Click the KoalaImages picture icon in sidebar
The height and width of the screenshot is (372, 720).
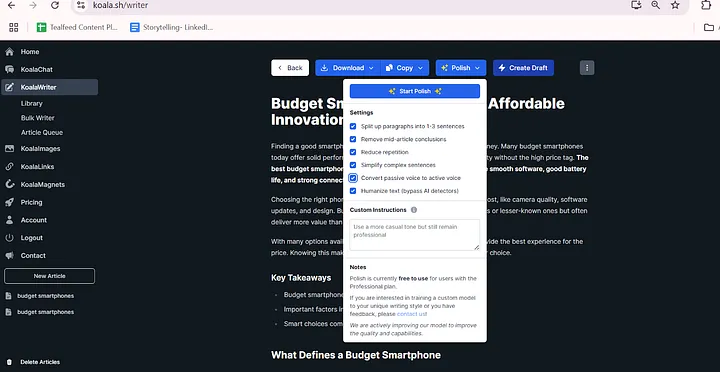pos(9,148)
